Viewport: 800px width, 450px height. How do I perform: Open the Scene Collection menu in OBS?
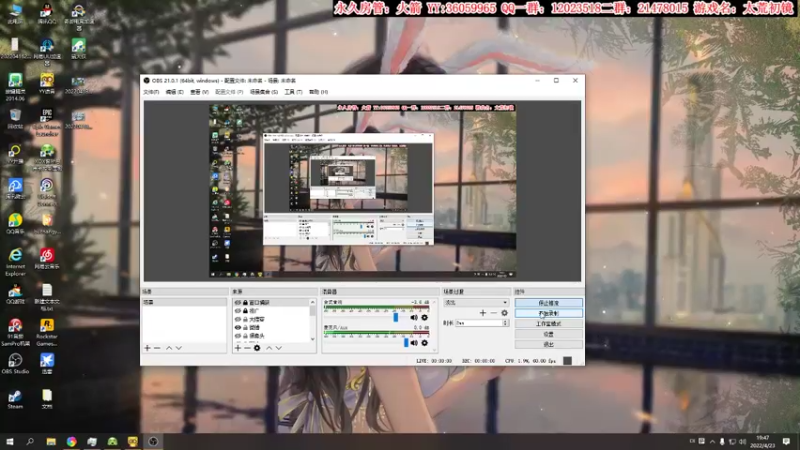264,92
